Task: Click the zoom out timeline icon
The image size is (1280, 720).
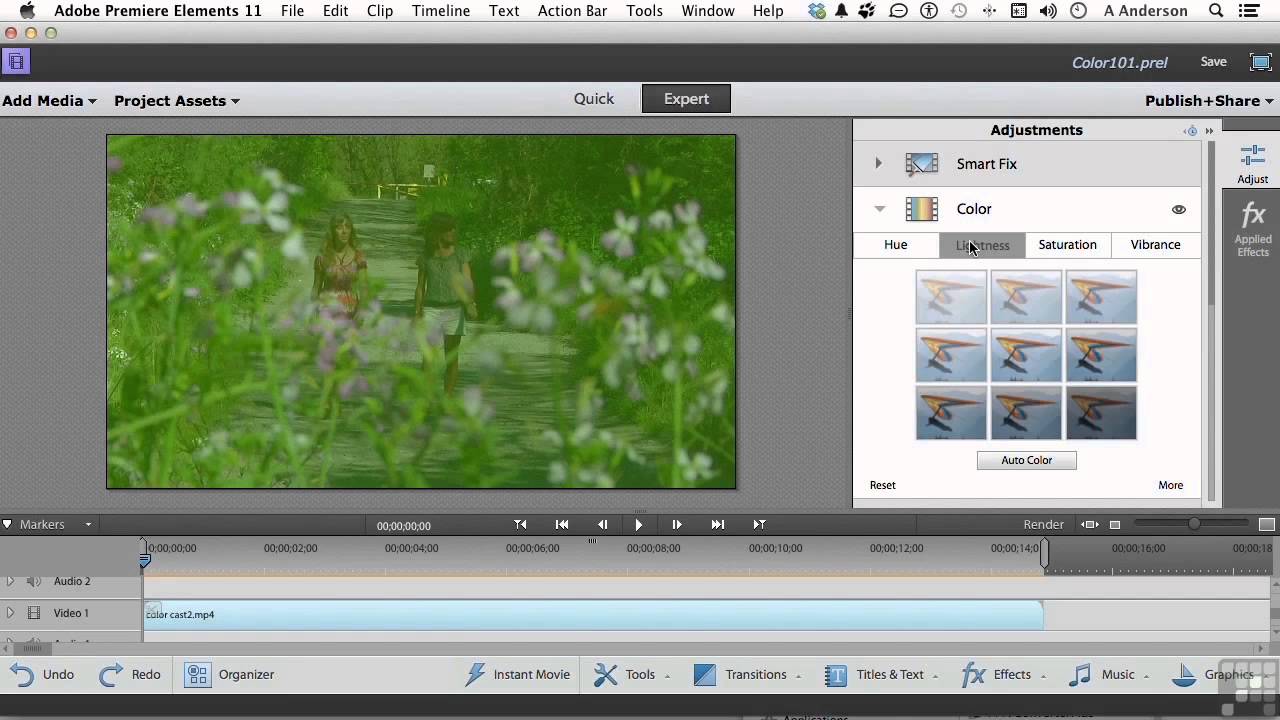Action: point(1115,524)
